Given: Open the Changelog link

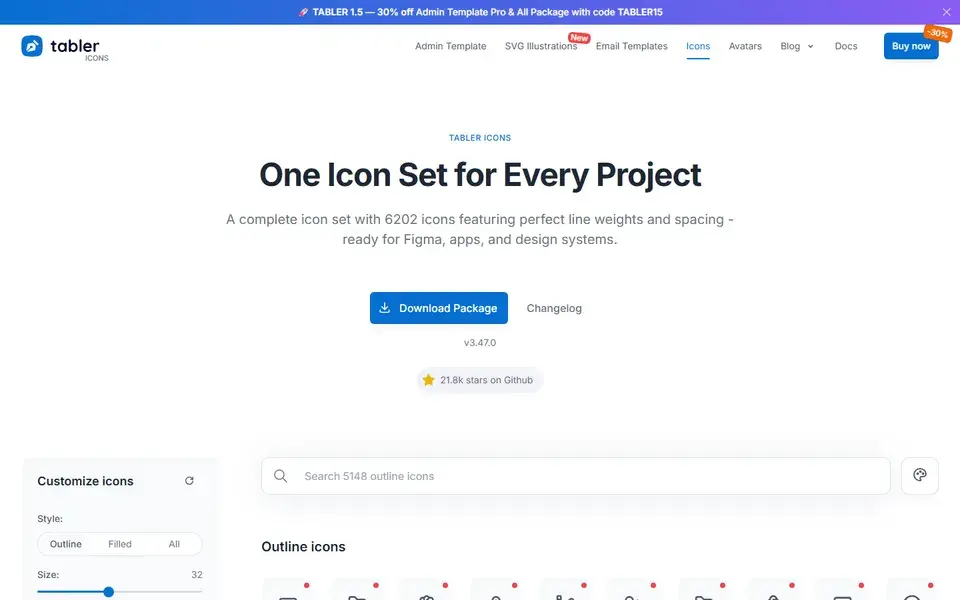Looking at the screenshot, I should 554,308.
